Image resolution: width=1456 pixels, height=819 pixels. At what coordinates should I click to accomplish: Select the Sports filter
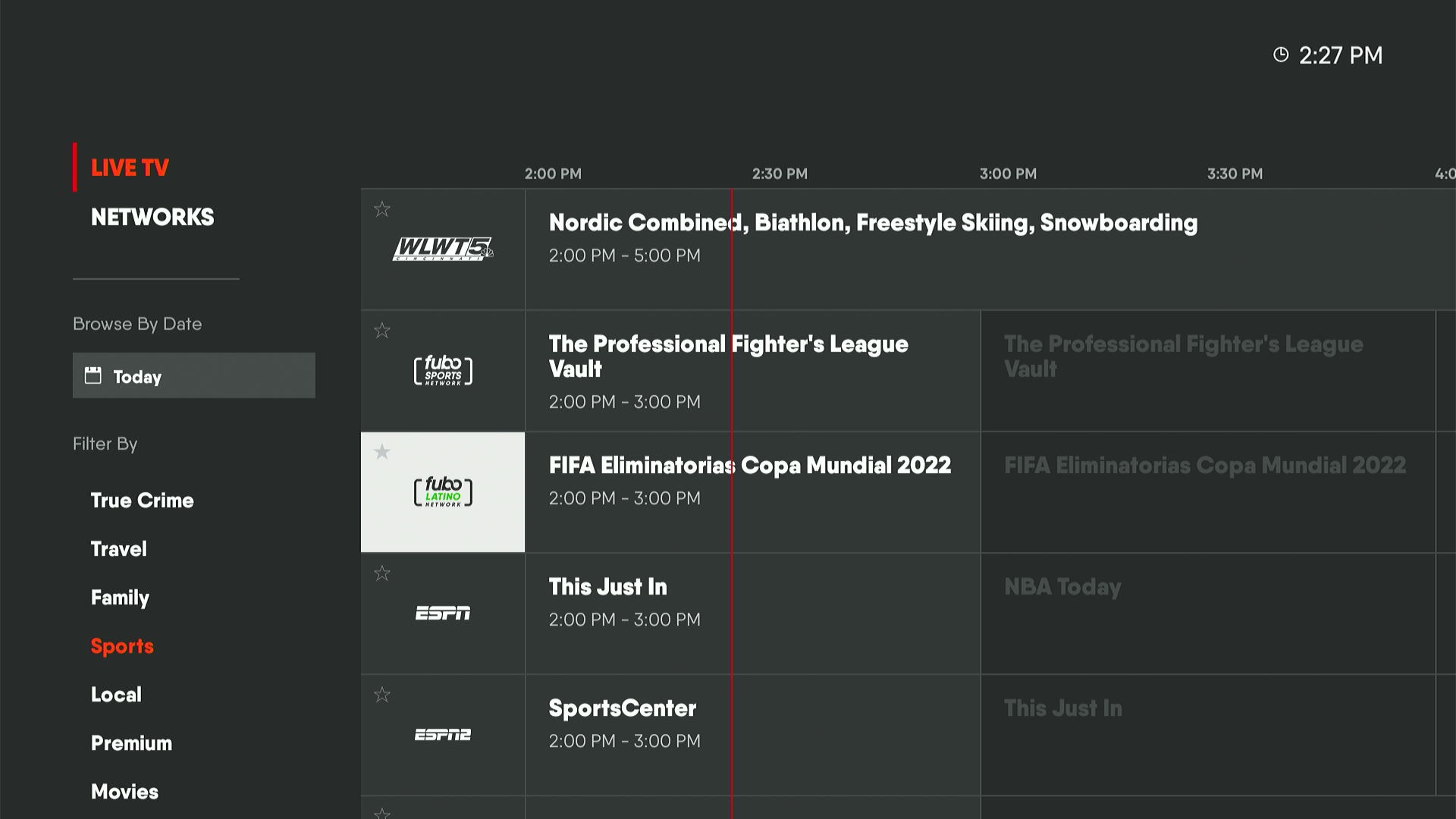[x=122, y=646]
